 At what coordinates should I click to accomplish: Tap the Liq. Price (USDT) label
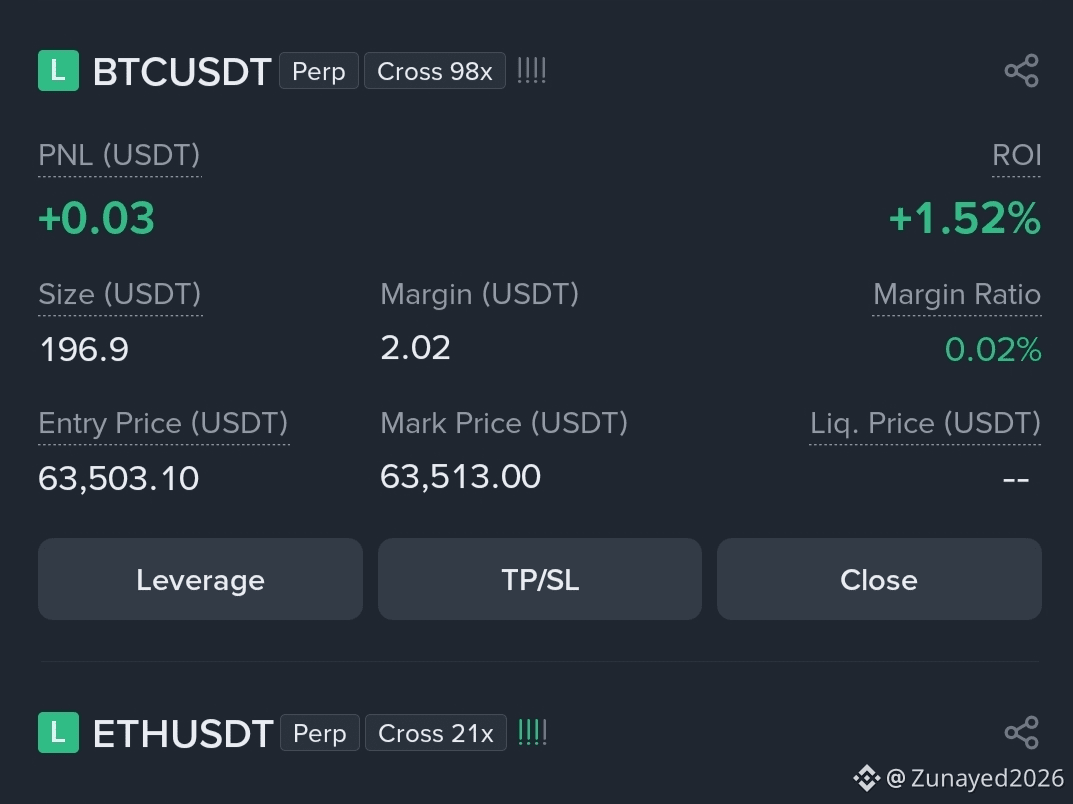[x=925, y=424]
